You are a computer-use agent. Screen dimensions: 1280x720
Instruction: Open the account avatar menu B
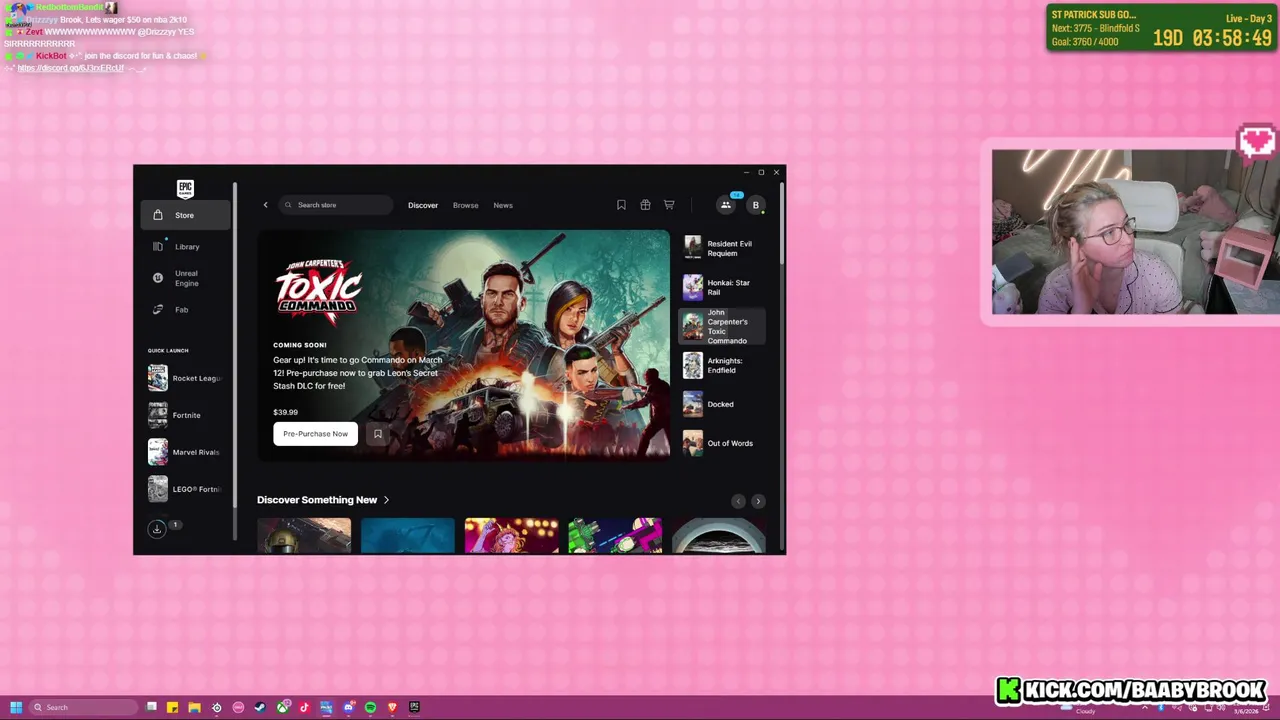pyautogui.click(x=756, y=205)
